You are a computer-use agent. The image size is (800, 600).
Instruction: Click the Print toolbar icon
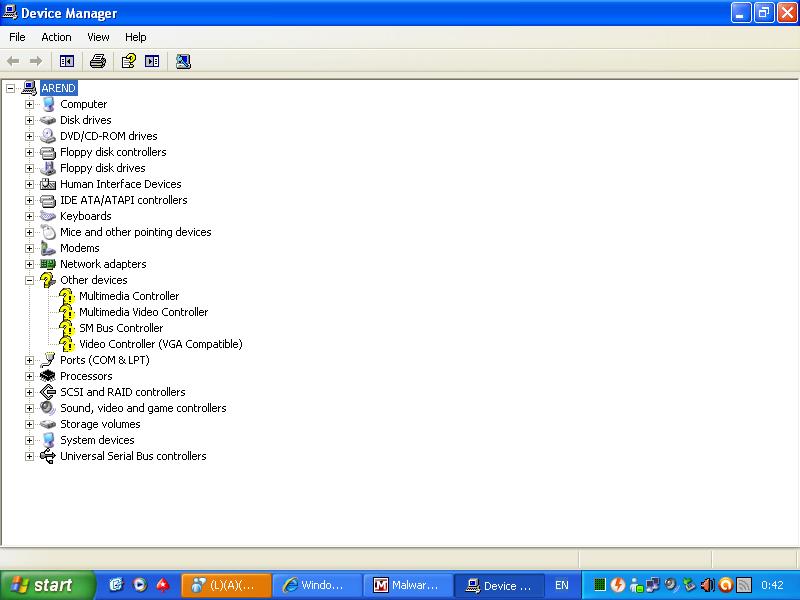(x=97, y=61)
